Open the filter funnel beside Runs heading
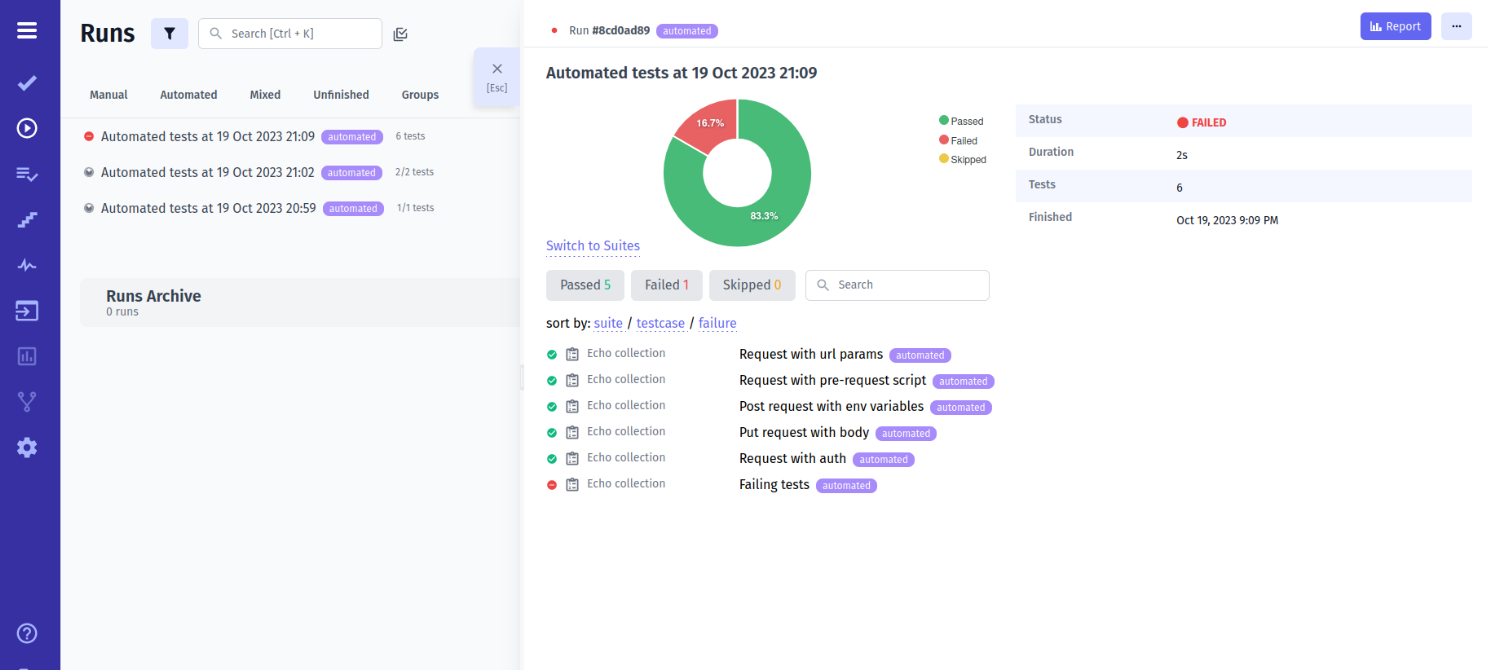This screenshot has height=670, width=1488. [x=169, y=33]
